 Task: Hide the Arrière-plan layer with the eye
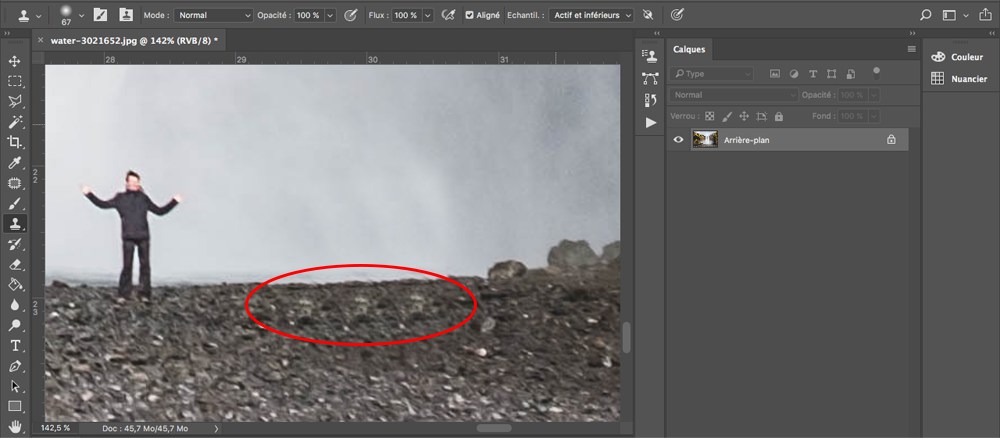pyautogui.click(x=679, y=140)
